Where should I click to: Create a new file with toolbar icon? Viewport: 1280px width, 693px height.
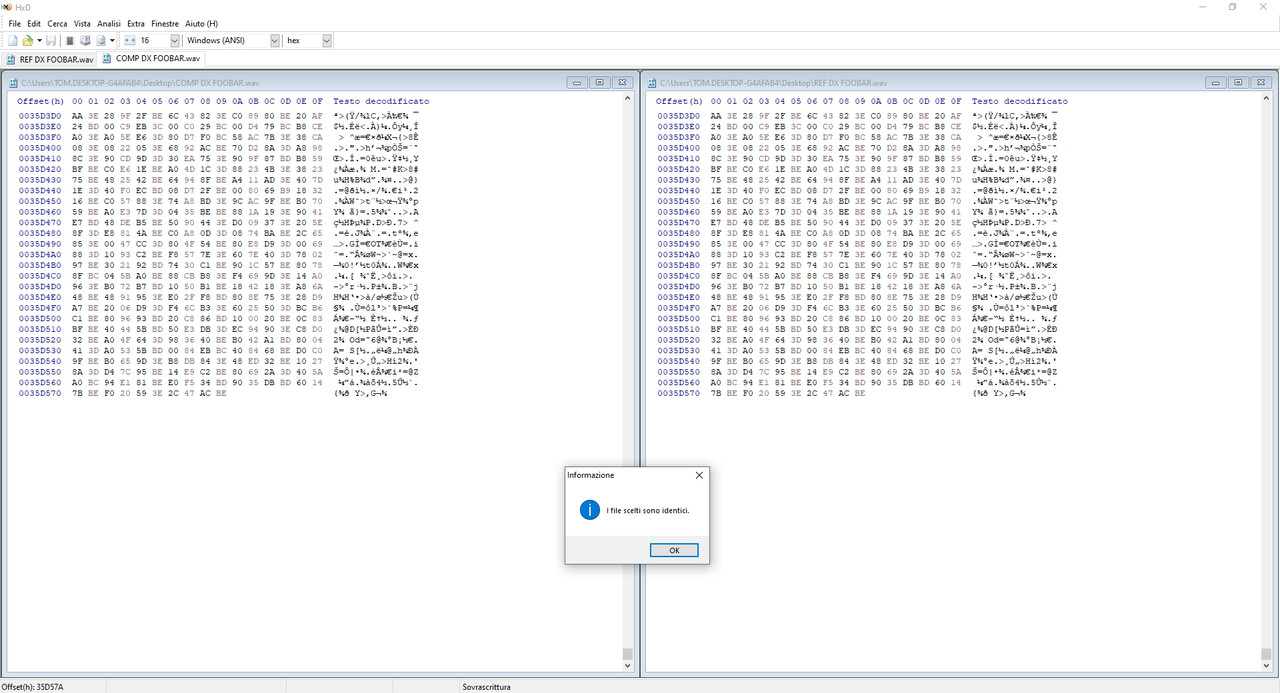click(x=13, y=41)
